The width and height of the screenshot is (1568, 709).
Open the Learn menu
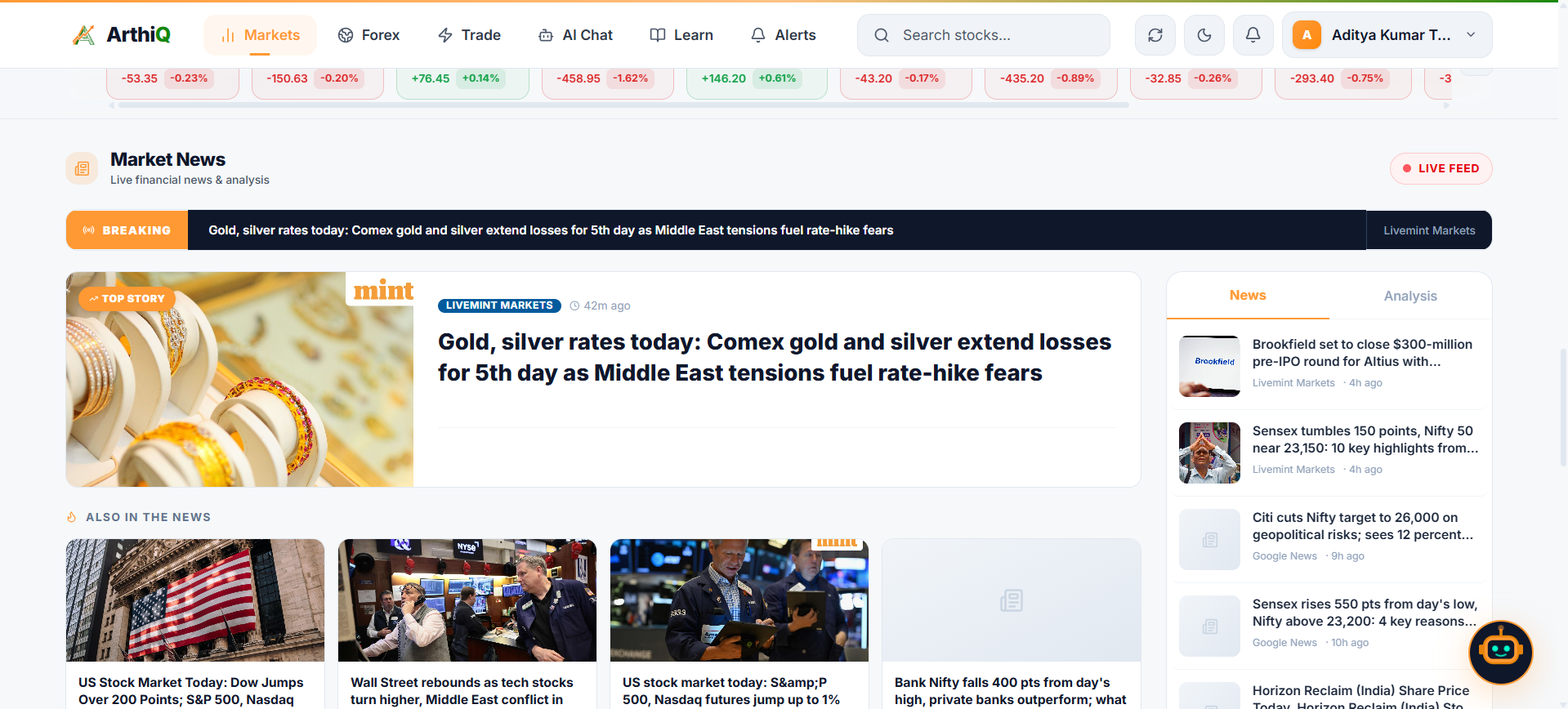click(x=681, y=35)
